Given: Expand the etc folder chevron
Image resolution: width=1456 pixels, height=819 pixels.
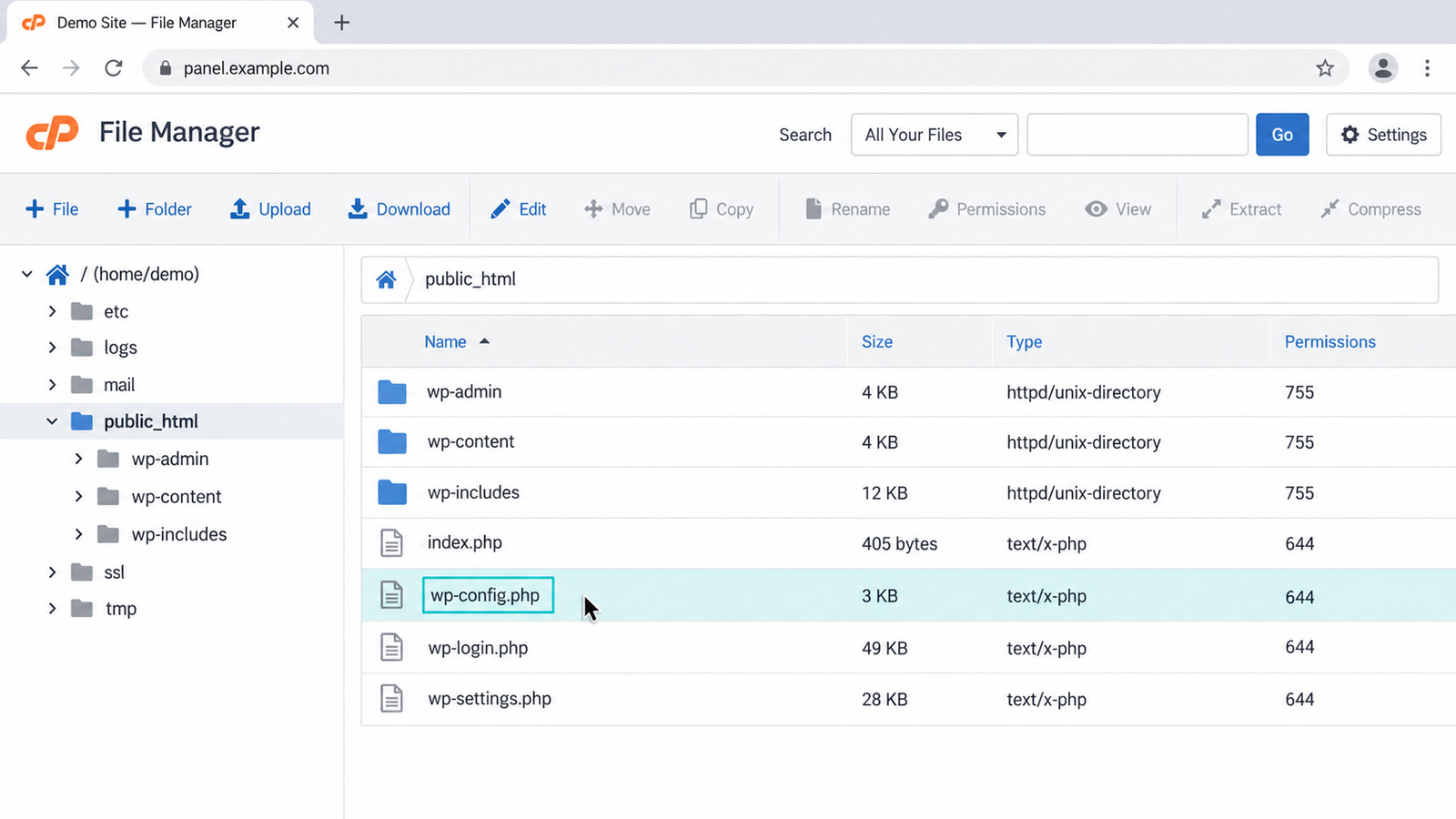Looking at the screenshot, I should coord(52,311).
